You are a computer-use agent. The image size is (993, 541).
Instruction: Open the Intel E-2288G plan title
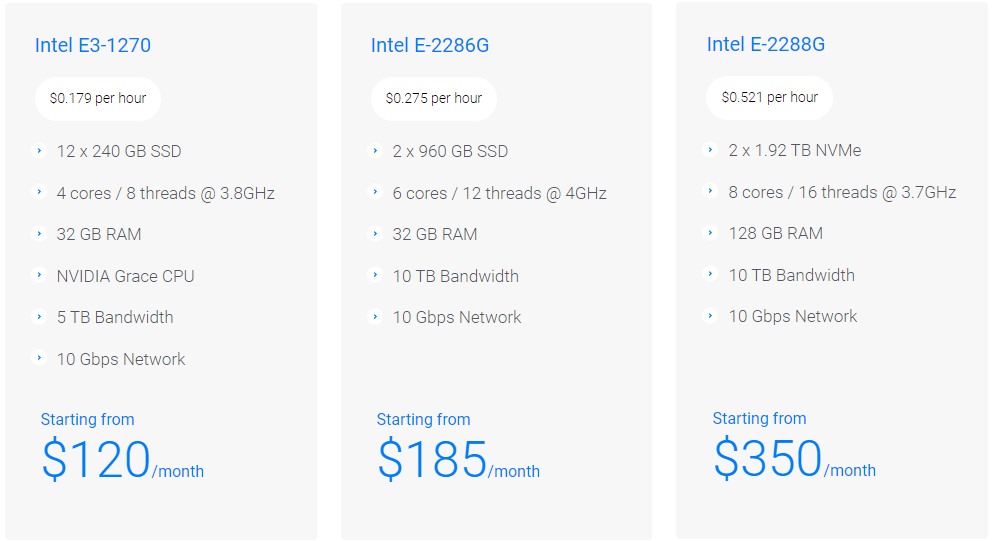click(766, 44)
